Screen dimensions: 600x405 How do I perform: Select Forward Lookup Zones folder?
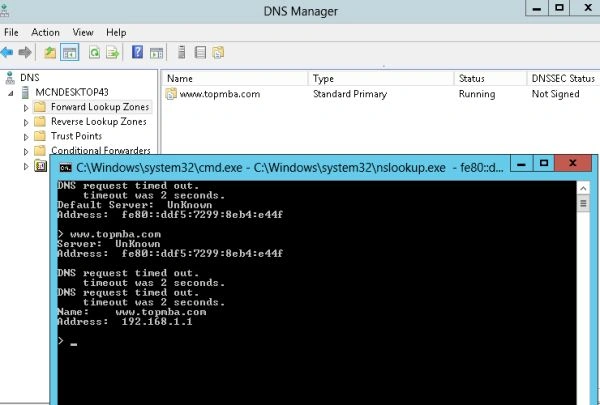pyautogui.click(x=100, y=107)
